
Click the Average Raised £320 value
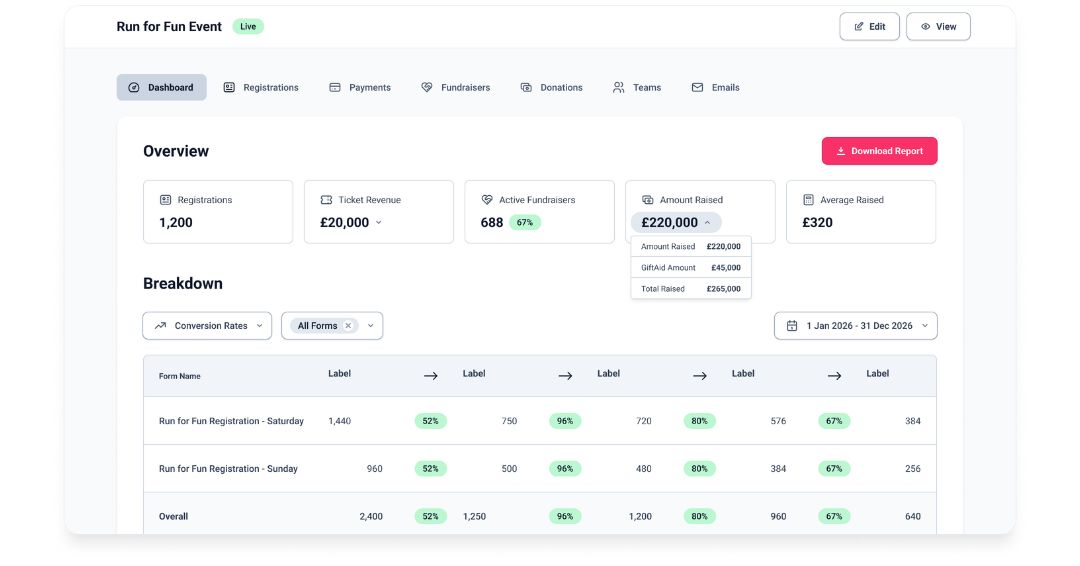pos(818,222)
